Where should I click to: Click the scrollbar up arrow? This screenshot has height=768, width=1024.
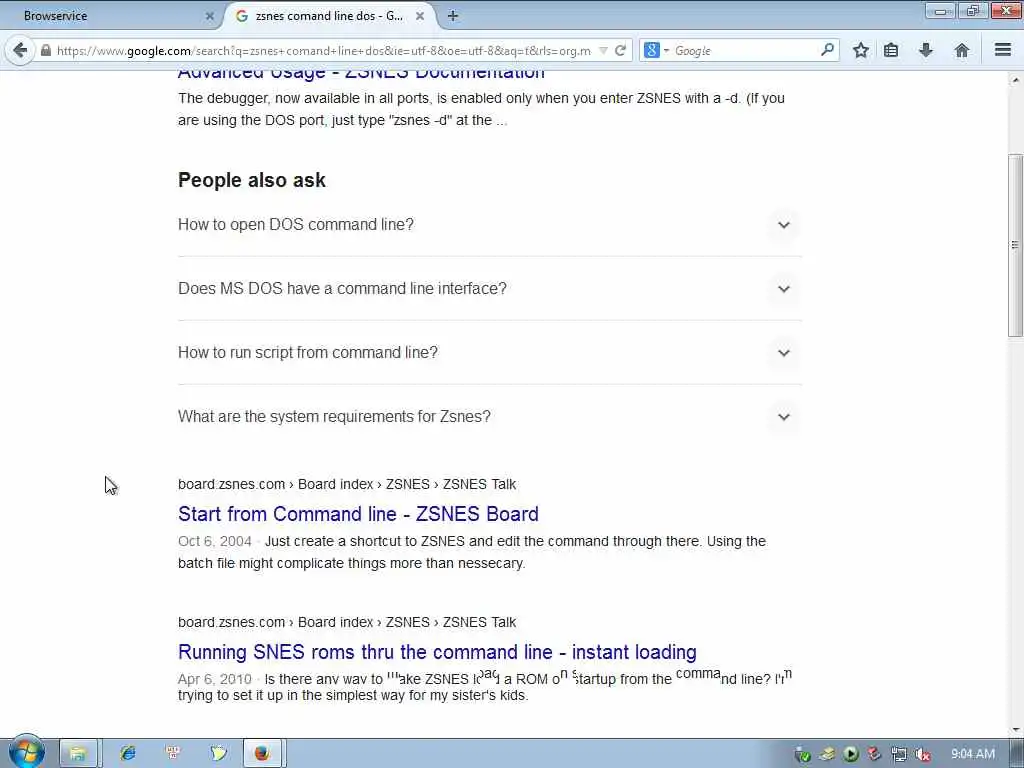[x=1016, y=80]
